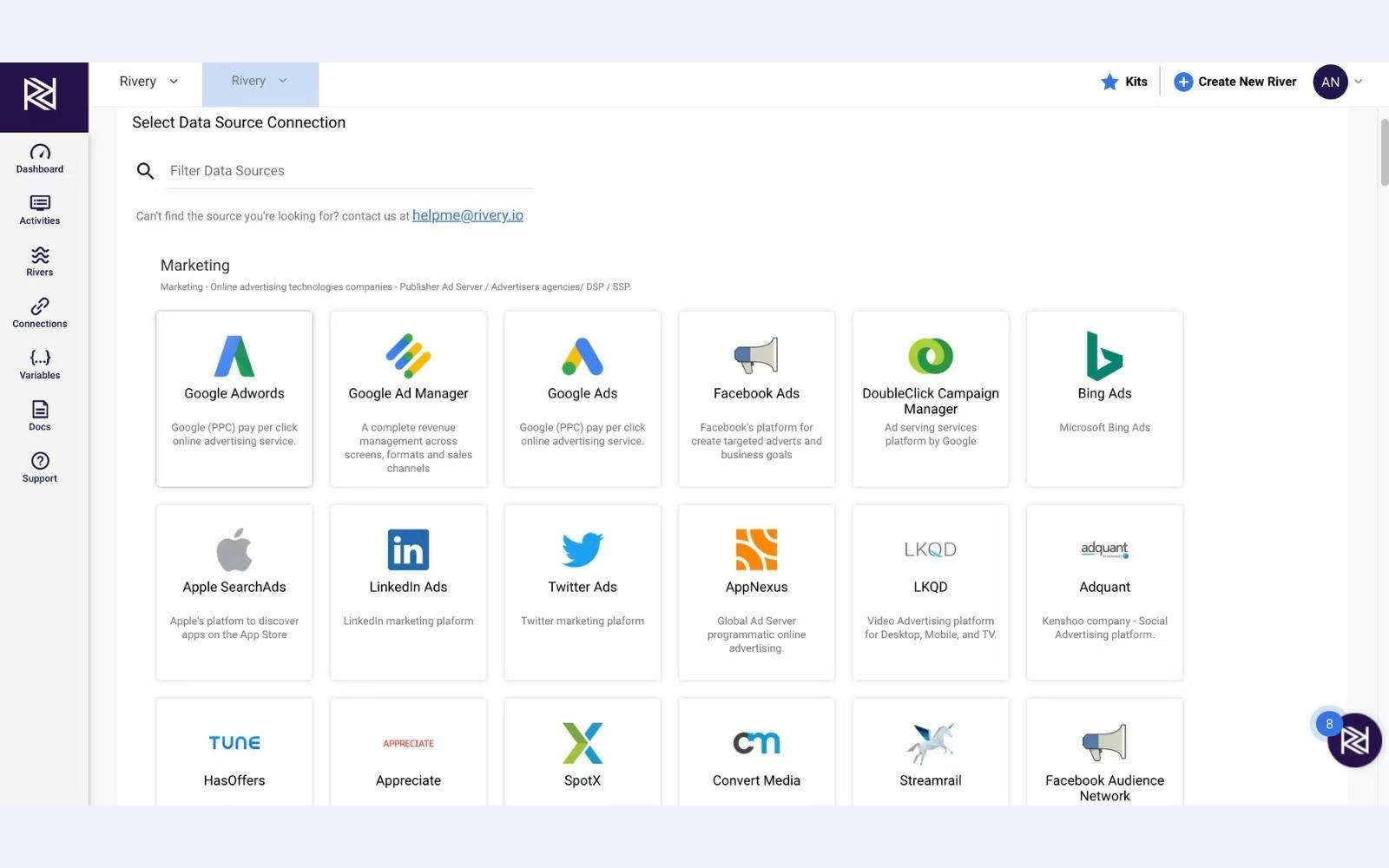This screenshot has width=1389, height=868.
Task: Open Variables in the sidebar
Action: 40,365
